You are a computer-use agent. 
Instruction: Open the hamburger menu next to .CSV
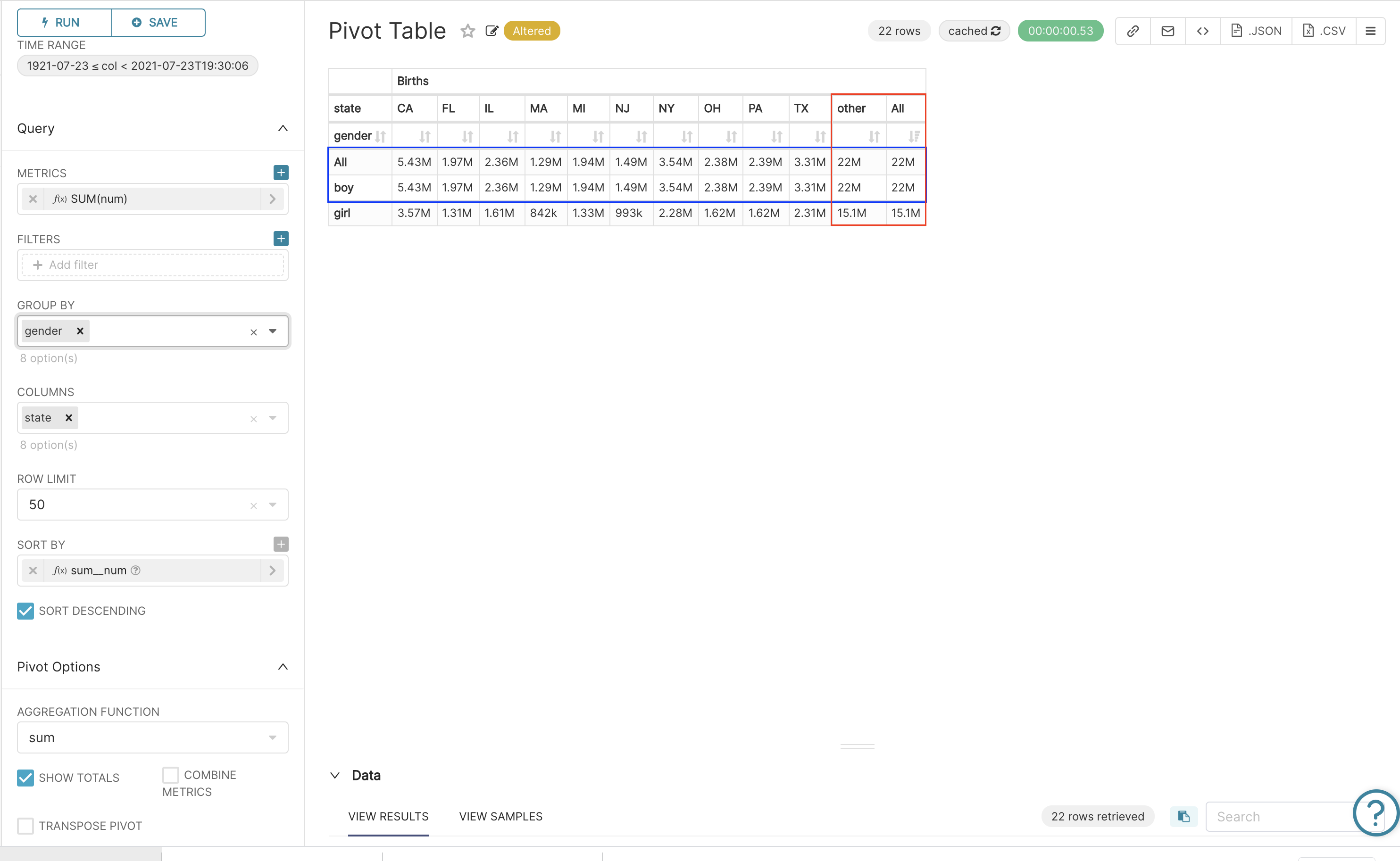coord(1371,31)
